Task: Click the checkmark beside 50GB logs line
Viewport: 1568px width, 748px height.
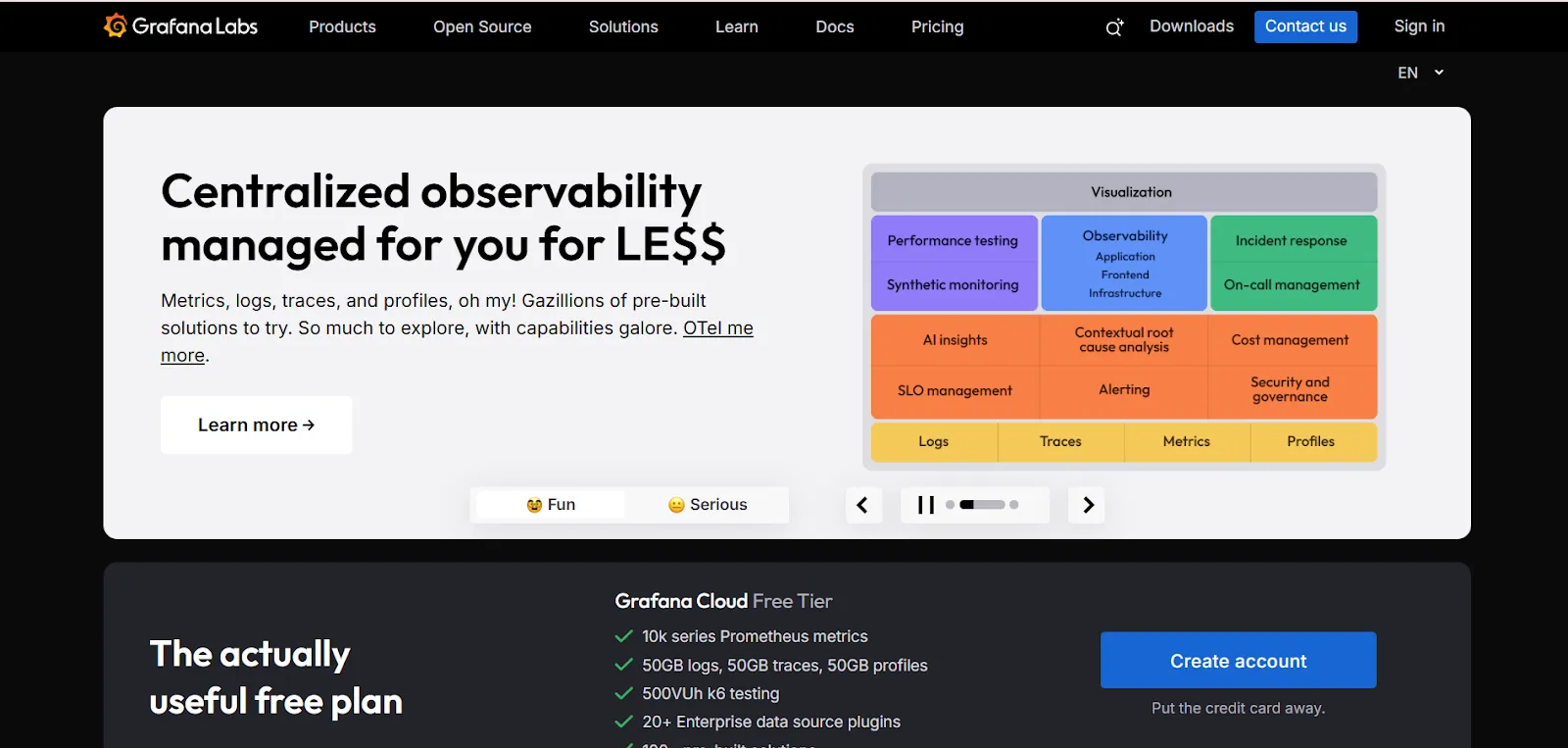Action: pos(623,665)
